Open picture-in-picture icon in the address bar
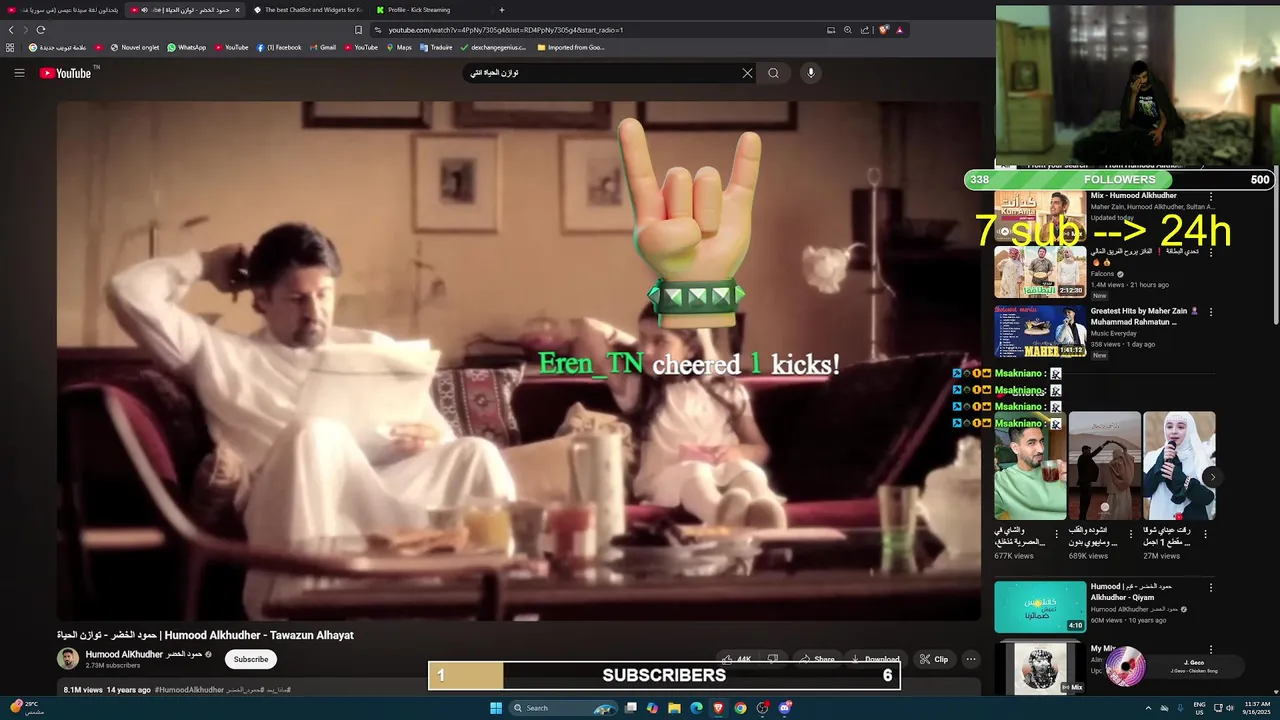The image size is (1280, 720). coord(831,30)
